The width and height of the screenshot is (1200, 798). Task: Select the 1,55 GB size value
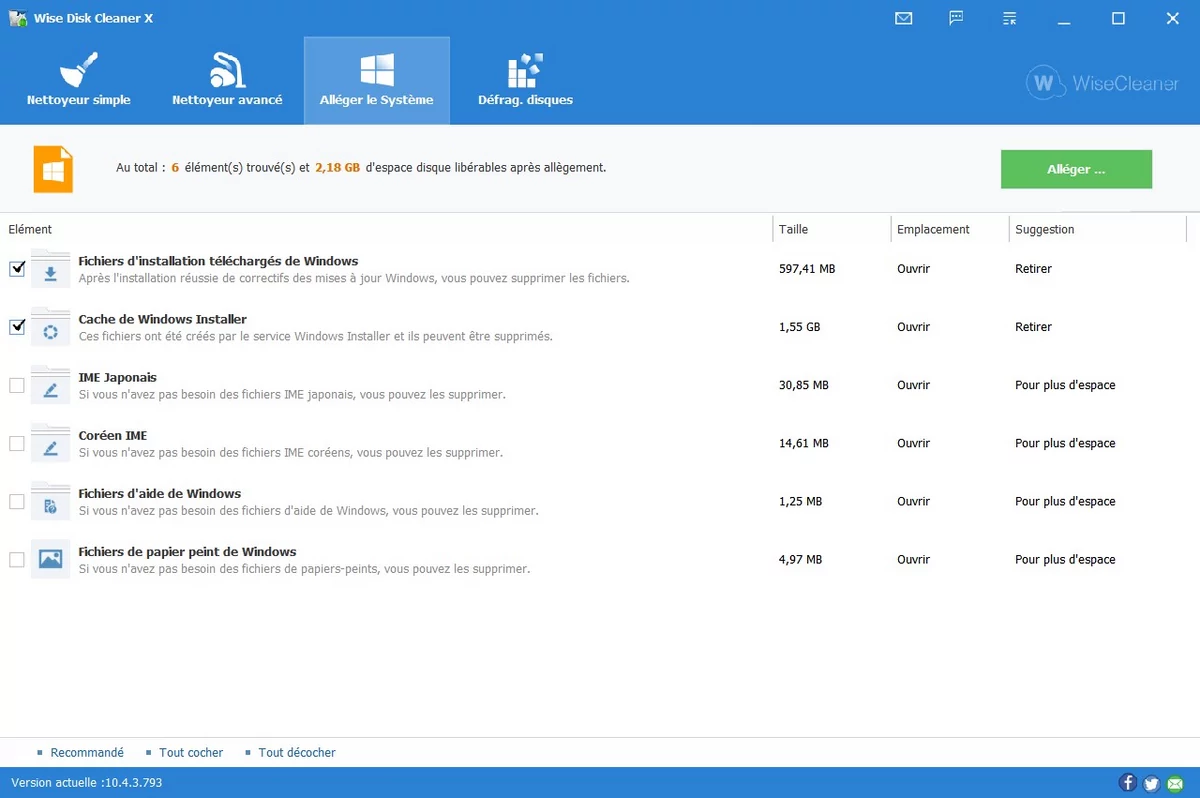coord(799,327)
